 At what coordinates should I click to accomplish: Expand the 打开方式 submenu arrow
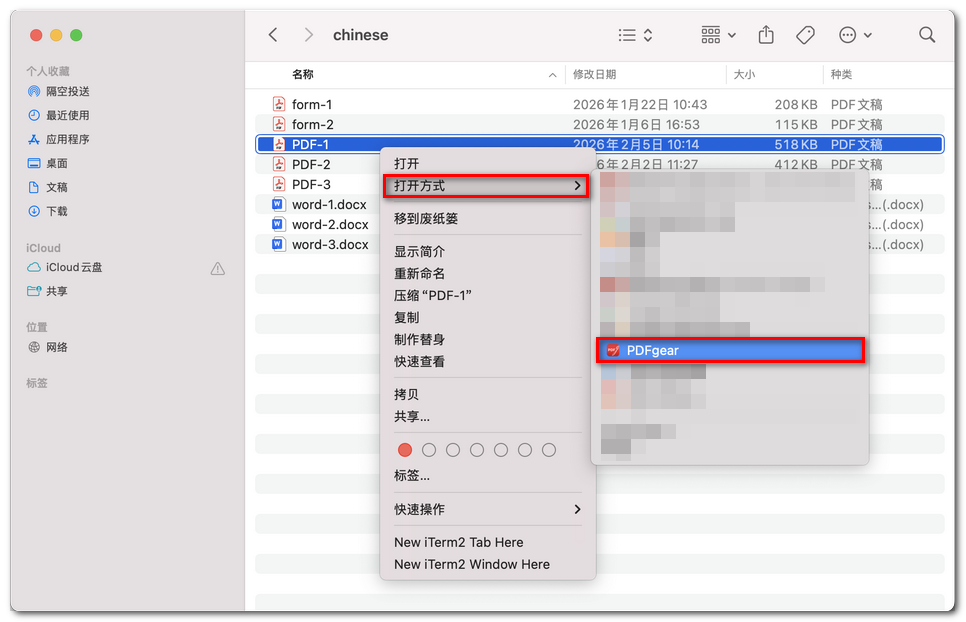pyautogui.click(x=576, y=186)
